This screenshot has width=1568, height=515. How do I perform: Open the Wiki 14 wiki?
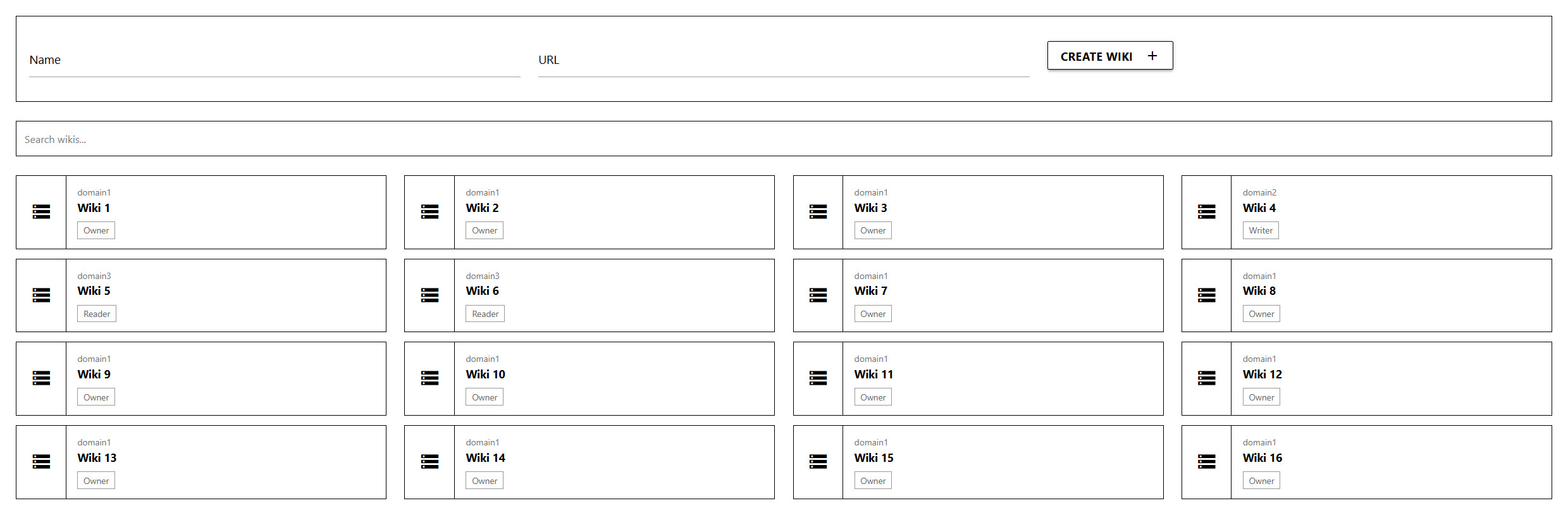485,457
